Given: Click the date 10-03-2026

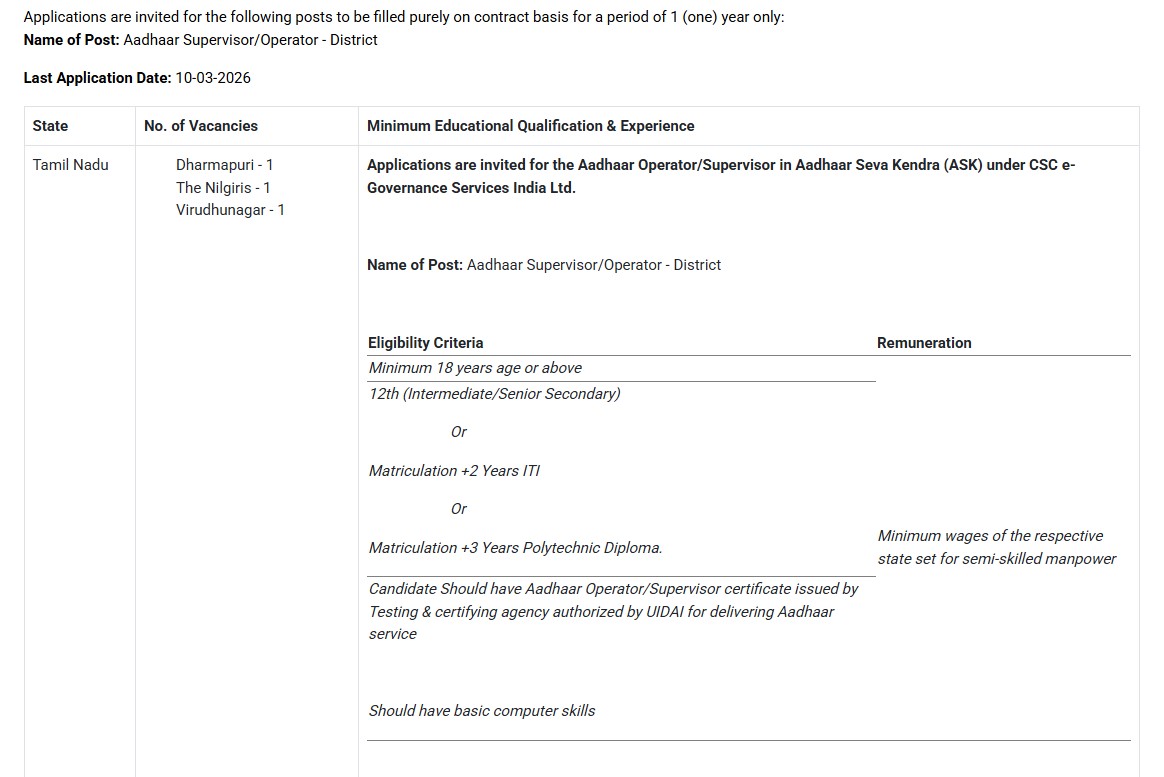Looking at the screenshot, I should point(213,78).
